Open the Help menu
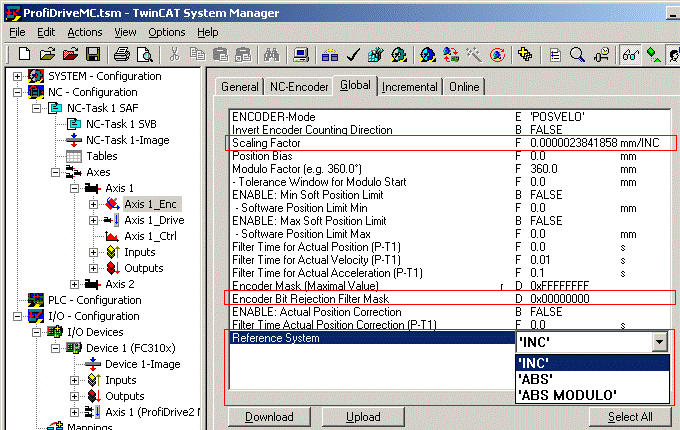 [208, 33]
